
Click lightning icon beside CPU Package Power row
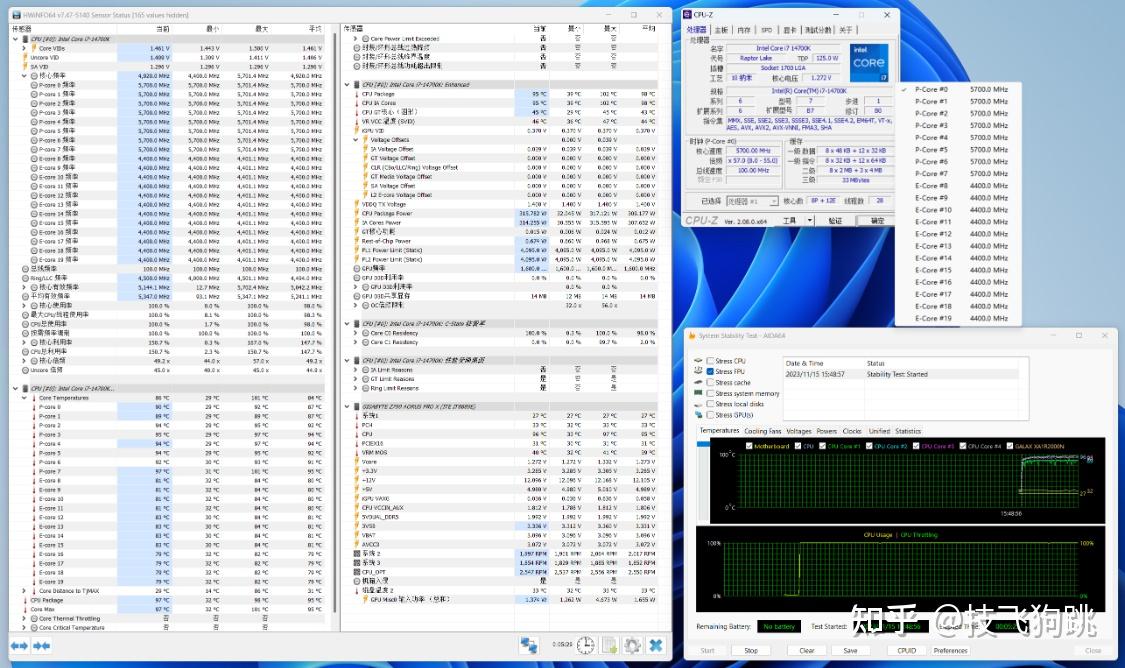[357, 213]
